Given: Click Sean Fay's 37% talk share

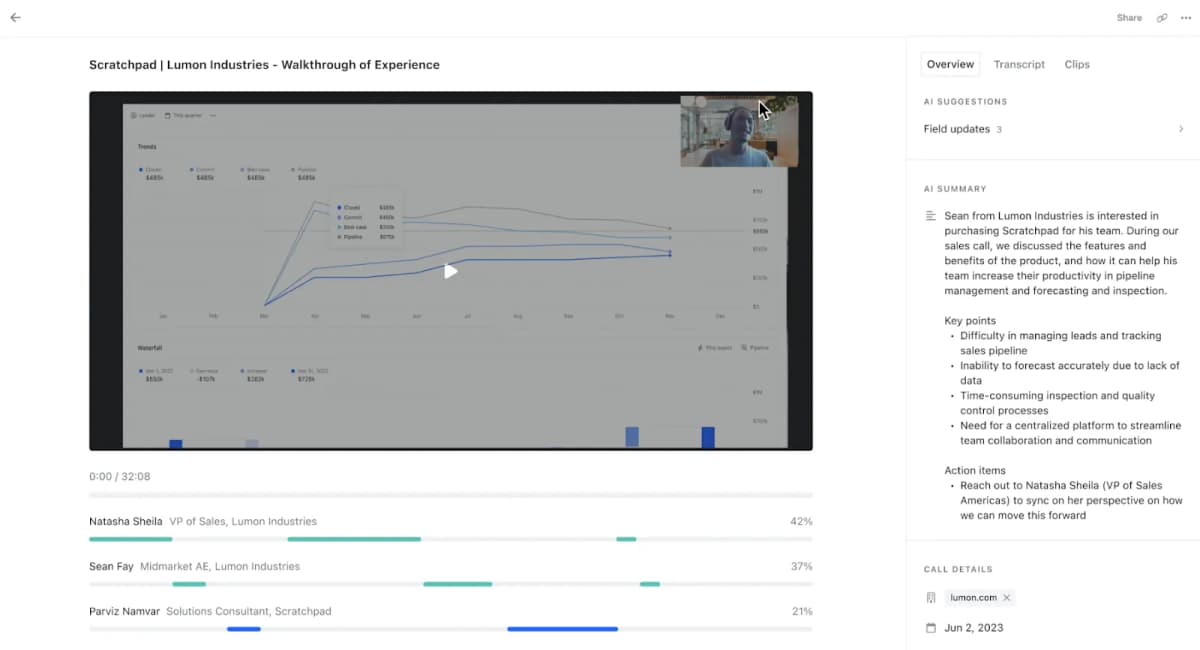Looking at the screenshot, I should click(x=801, y=566).
